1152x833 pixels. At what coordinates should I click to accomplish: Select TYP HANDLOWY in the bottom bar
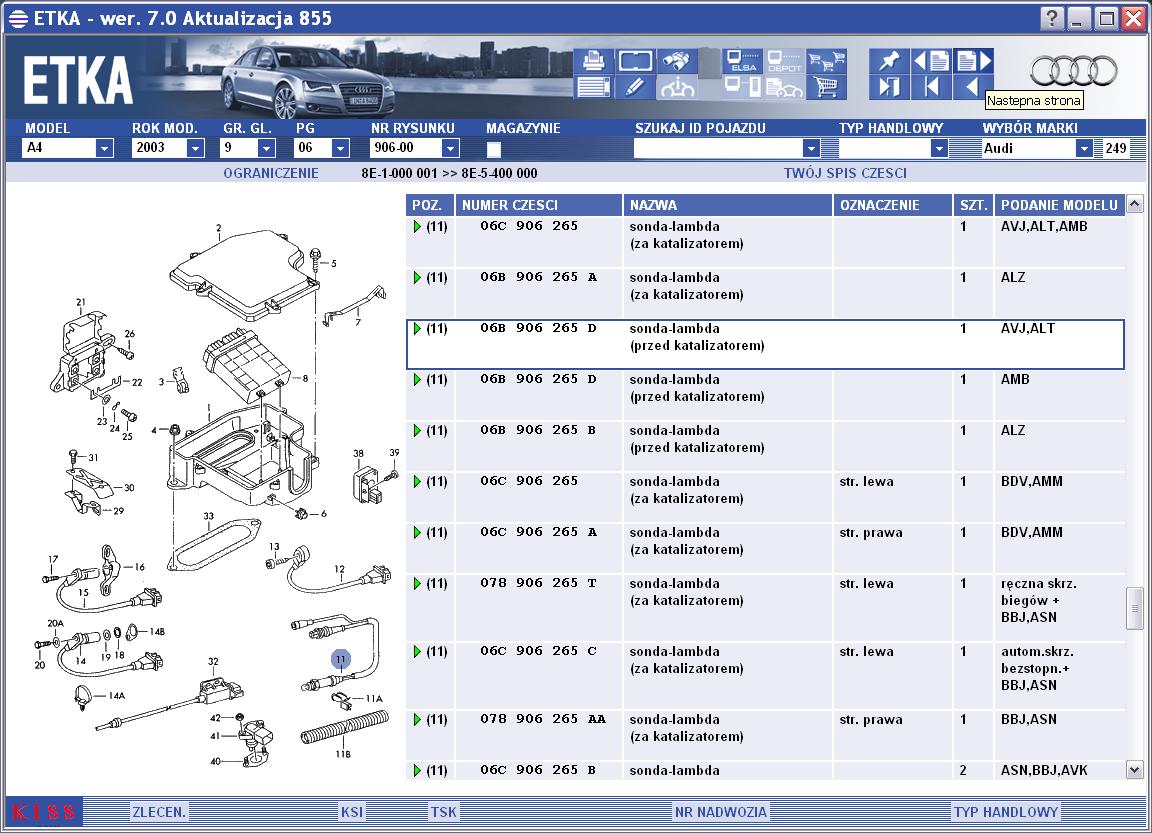point(1006,812)
